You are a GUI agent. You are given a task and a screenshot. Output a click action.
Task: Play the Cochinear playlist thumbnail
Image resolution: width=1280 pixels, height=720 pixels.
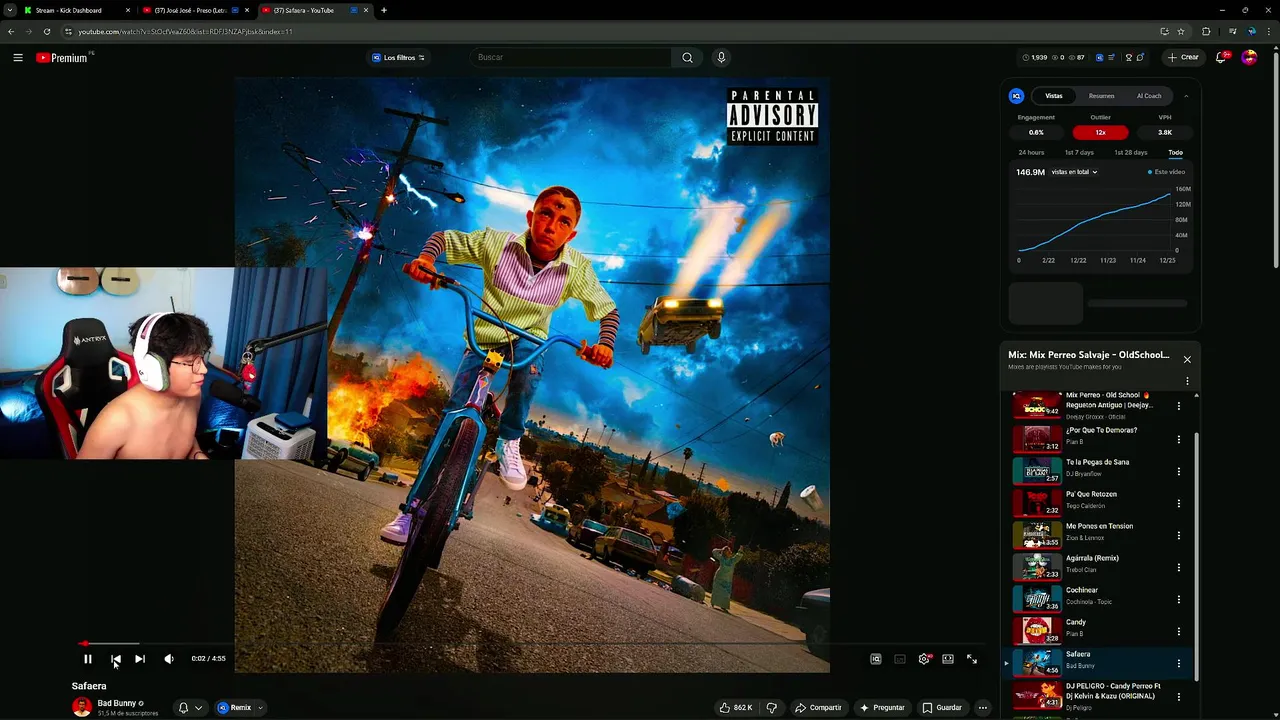click(x=1037, y=598)
